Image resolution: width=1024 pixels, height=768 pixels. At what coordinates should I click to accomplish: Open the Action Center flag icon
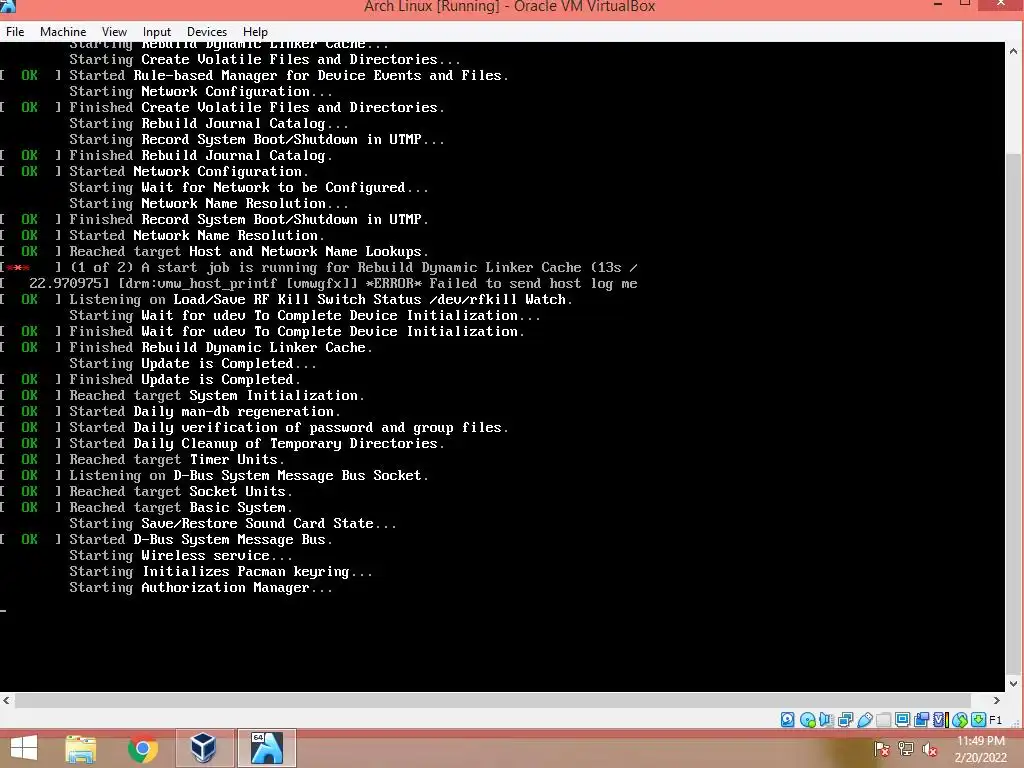click(882, 749)
